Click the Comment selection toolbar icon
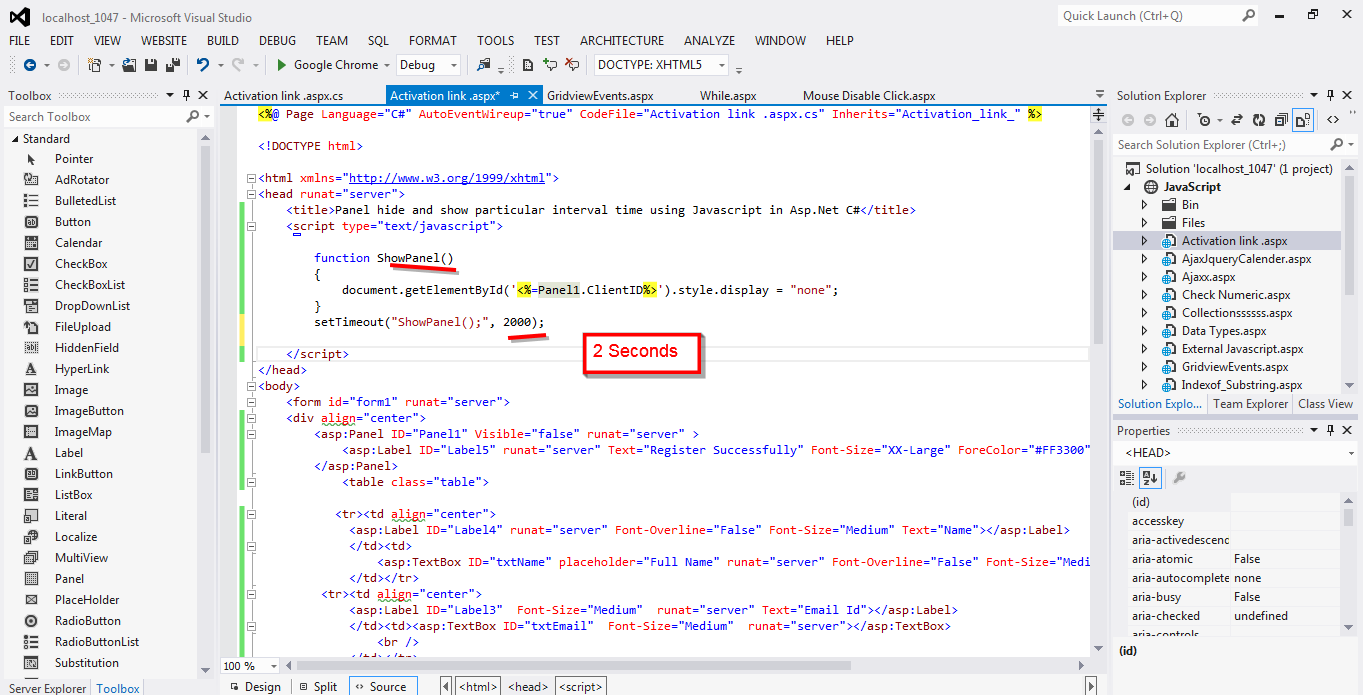Image resolution: width=1363 pixels, height=695 pixels. (x=549, y=65)
